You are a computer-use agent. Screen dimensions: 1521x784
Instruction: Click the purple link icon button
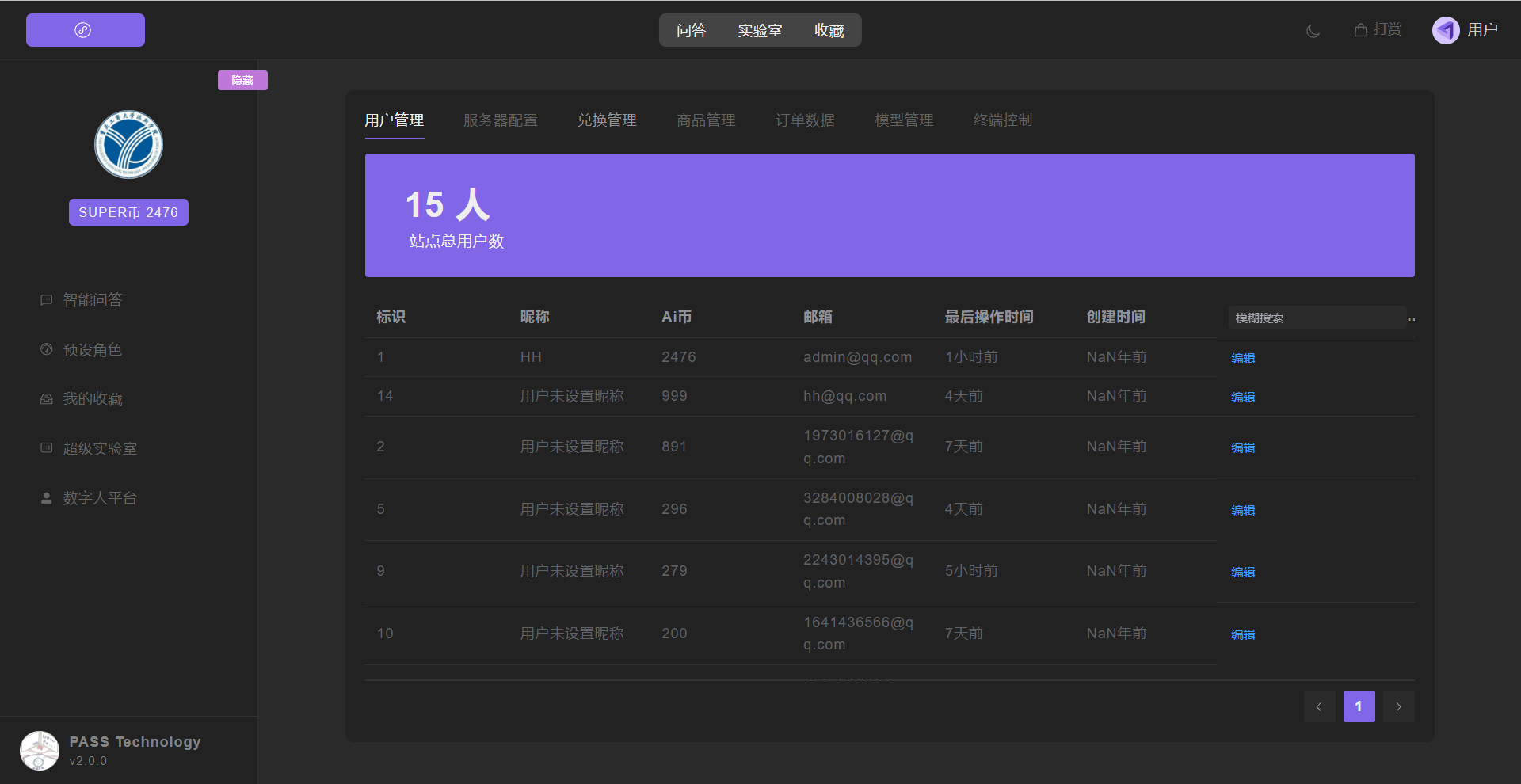(85, 30)
